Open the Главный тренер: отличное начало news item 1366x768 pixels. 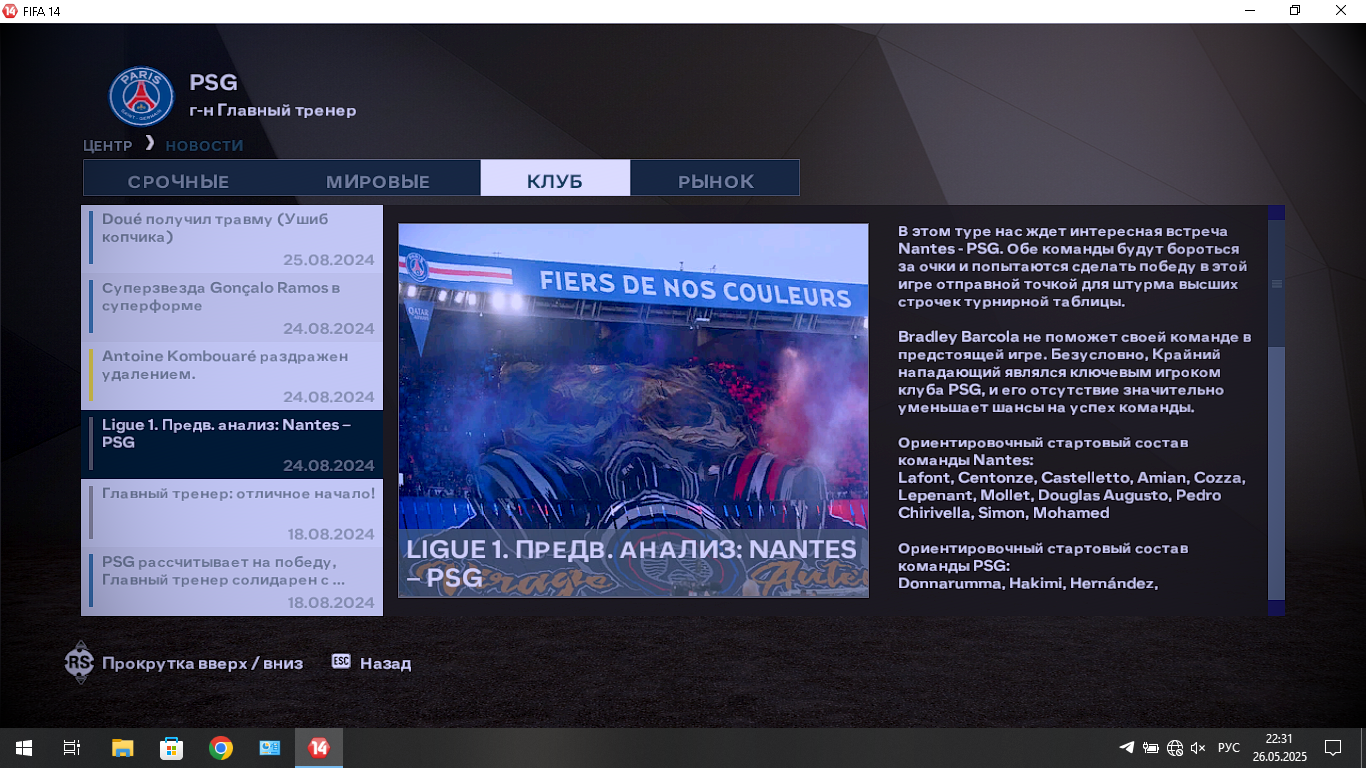click(232, 512)
